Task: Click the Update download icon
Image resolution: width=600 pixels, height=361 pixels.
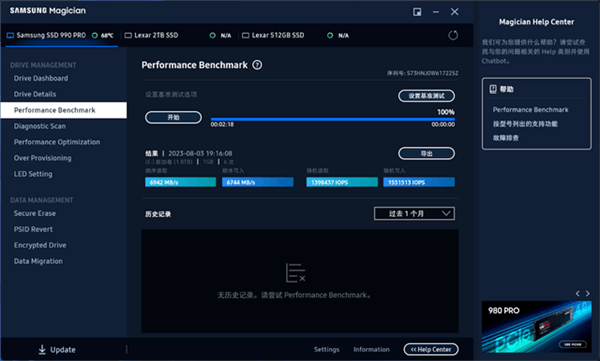Action: 42,350
